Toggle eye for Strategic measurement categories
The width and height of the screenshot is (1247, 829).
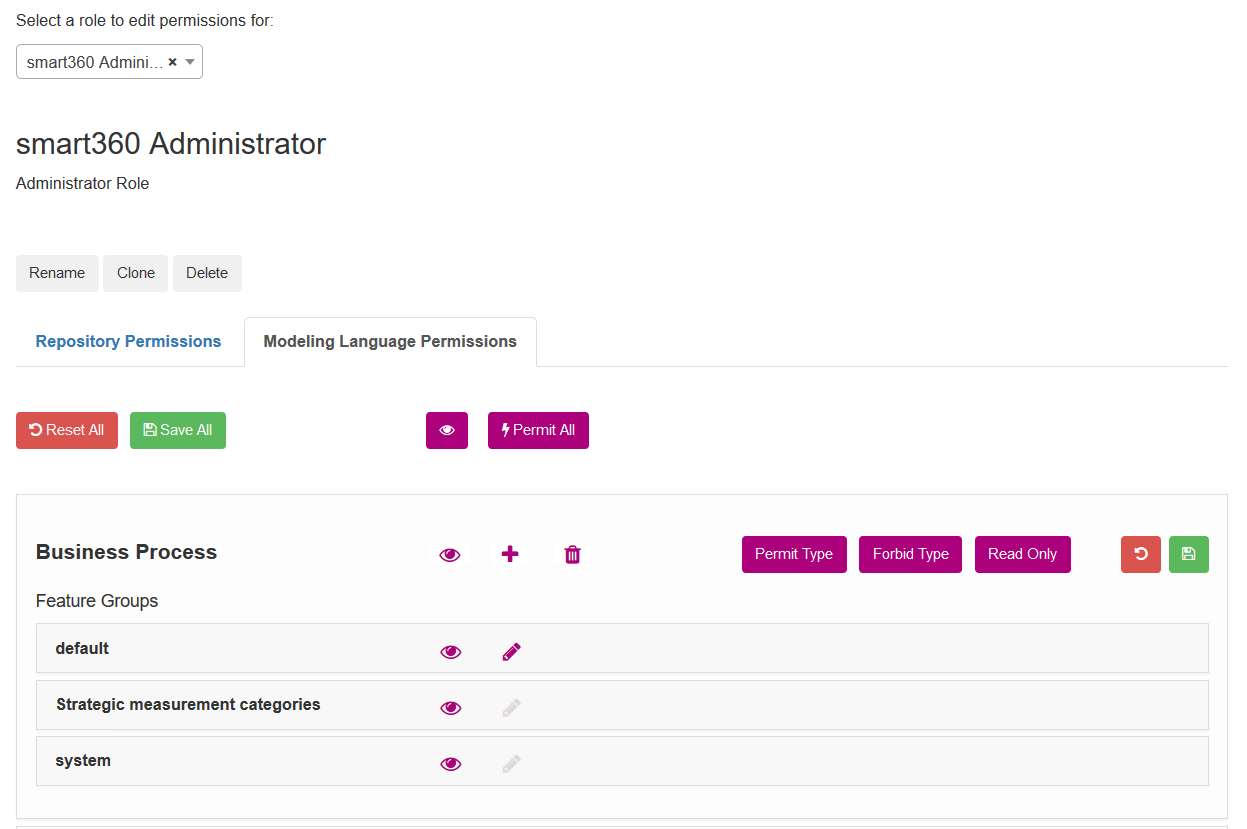pos(451,708)
